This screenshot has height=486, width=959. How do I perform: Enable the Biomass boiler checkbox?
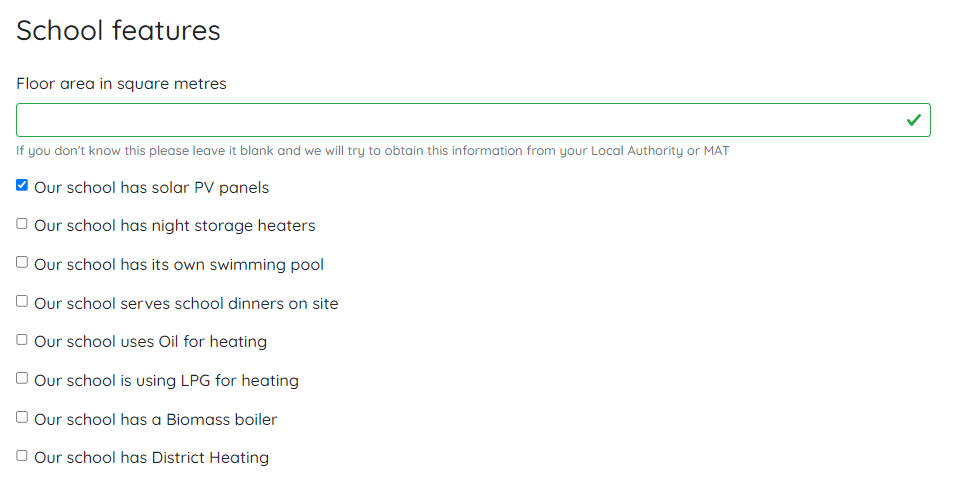tap(22, 417)
